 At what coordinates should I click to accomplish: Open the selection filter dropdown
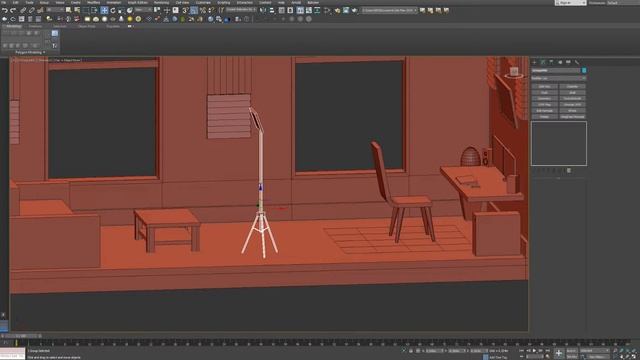55,10
